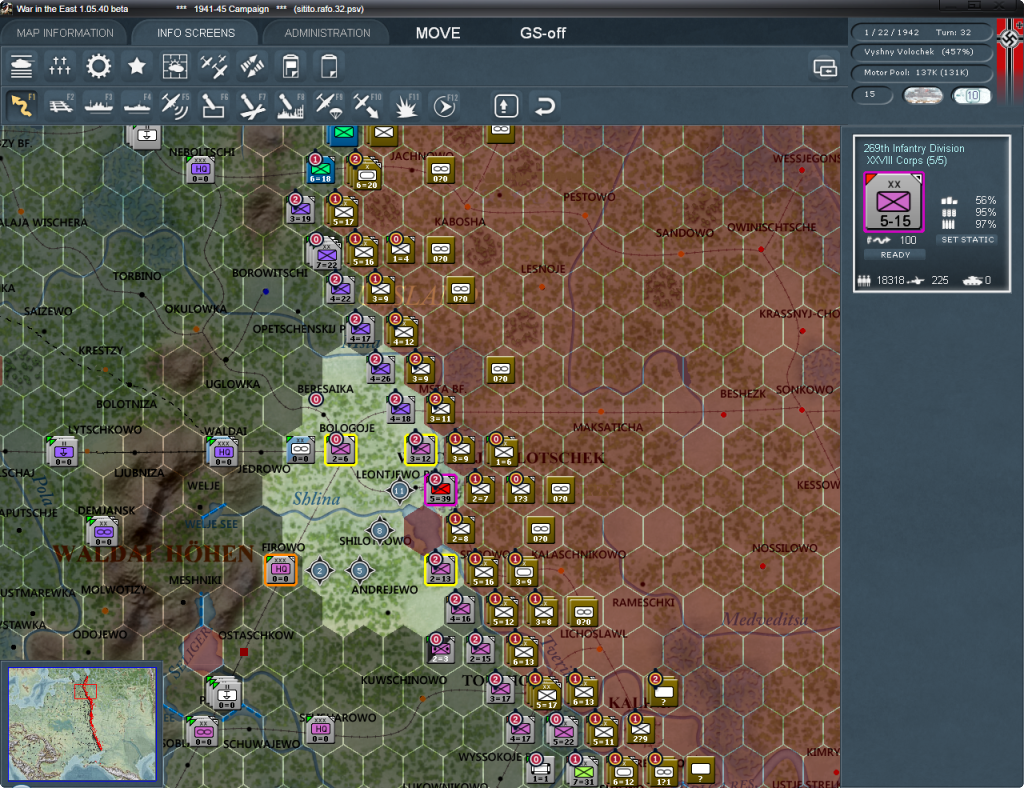The width and height of the screenshot is (1024, 788).
Task: Select the F9 air transport parachute mode
Action: click(329, 105)
